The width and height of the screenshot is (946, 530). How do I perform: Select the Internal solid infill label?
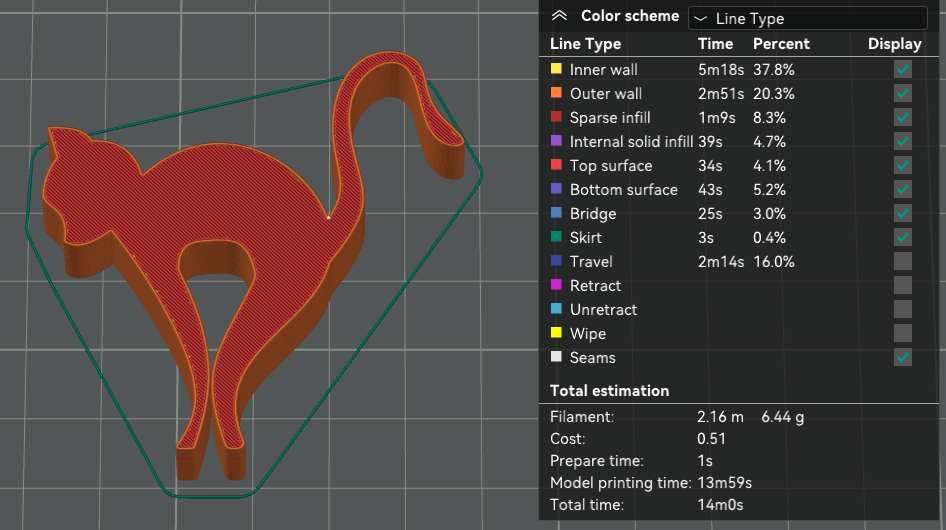pyautogui.click(x=631, y=142)
